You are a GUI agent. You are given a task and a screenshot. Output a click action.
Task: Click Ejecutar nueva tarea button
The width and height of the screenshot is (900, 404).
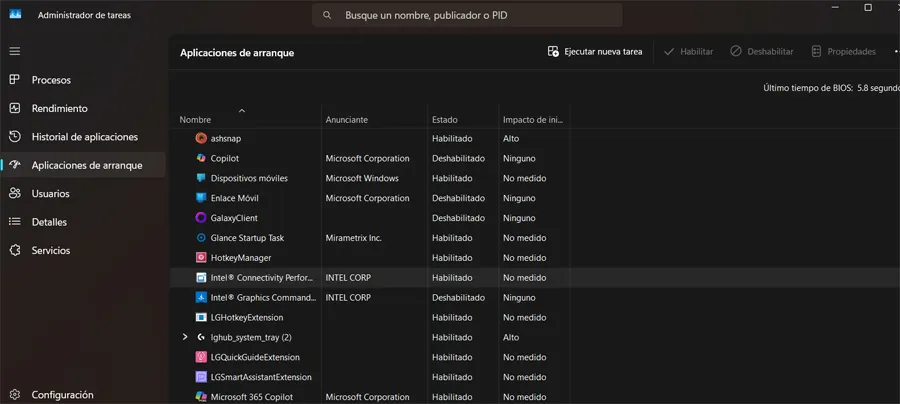coord(595,51)
